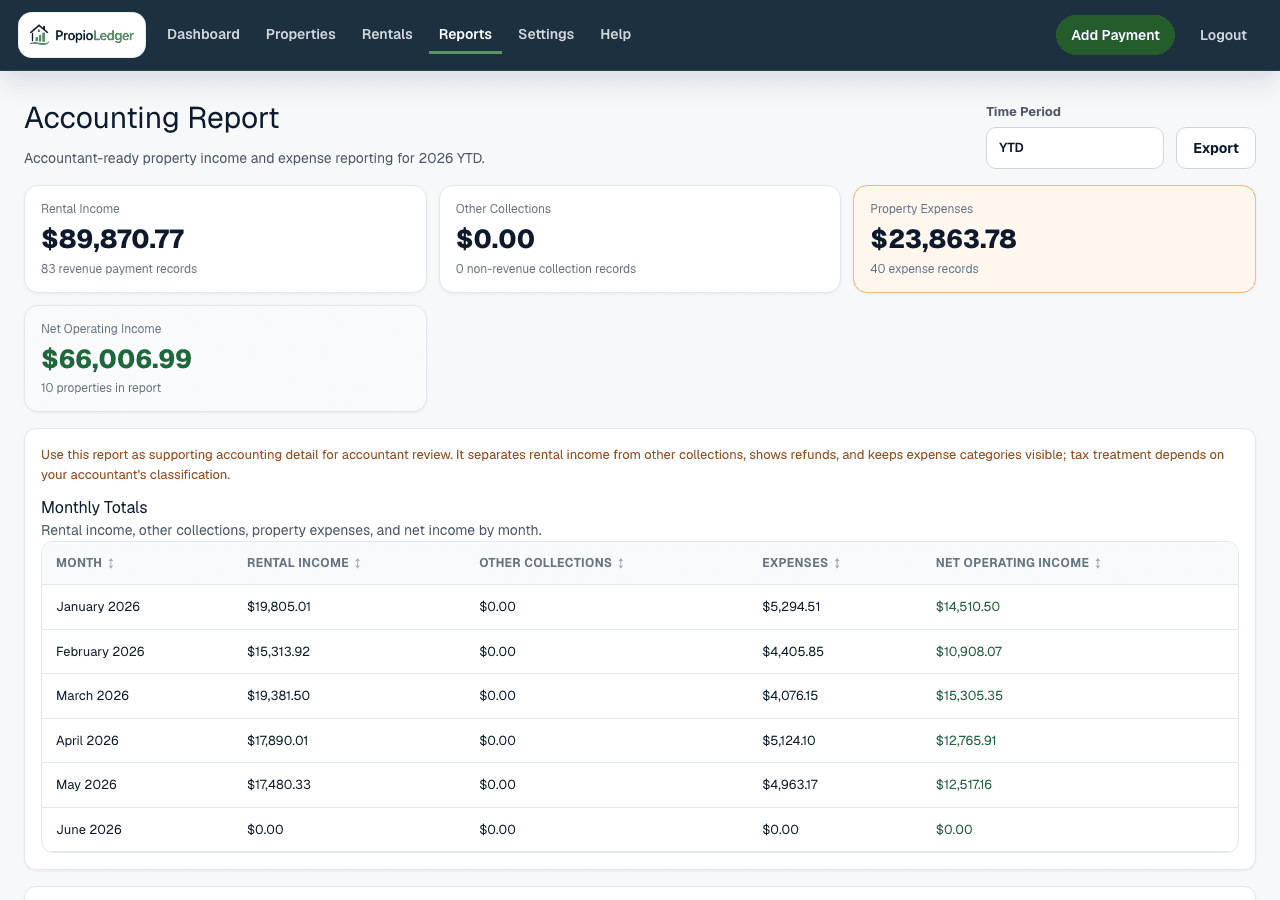Go to the Dashboard menu

203,34
